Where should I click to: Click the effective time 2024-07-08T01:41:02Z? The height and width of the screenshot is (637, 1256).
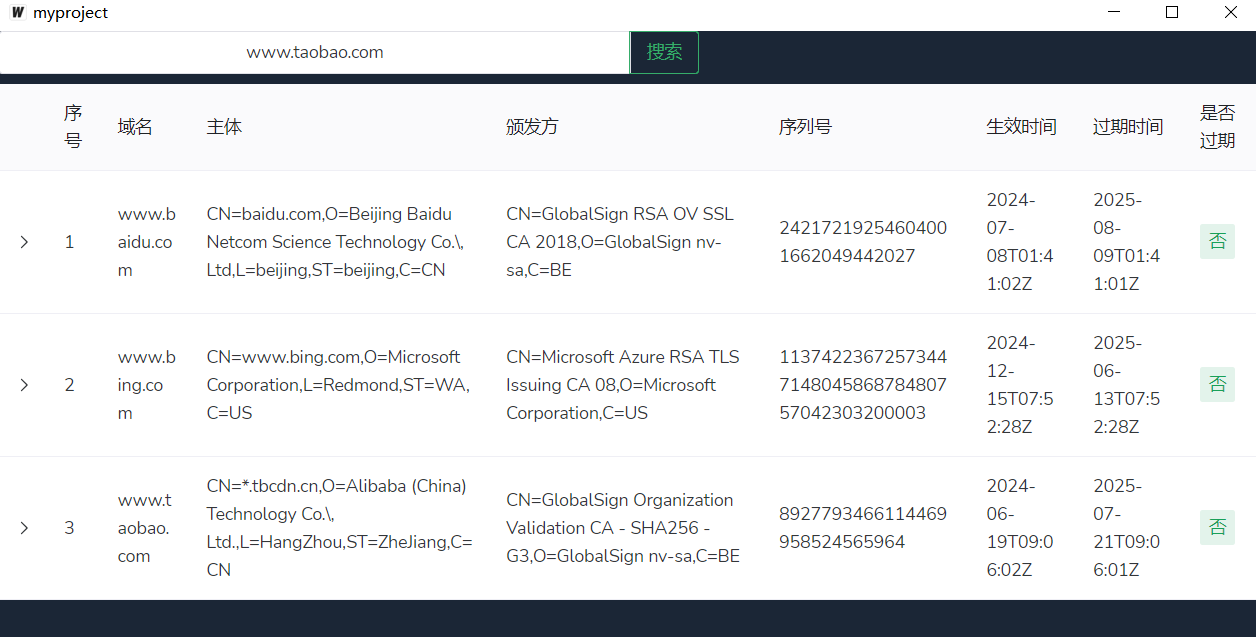click(1020, 242)
